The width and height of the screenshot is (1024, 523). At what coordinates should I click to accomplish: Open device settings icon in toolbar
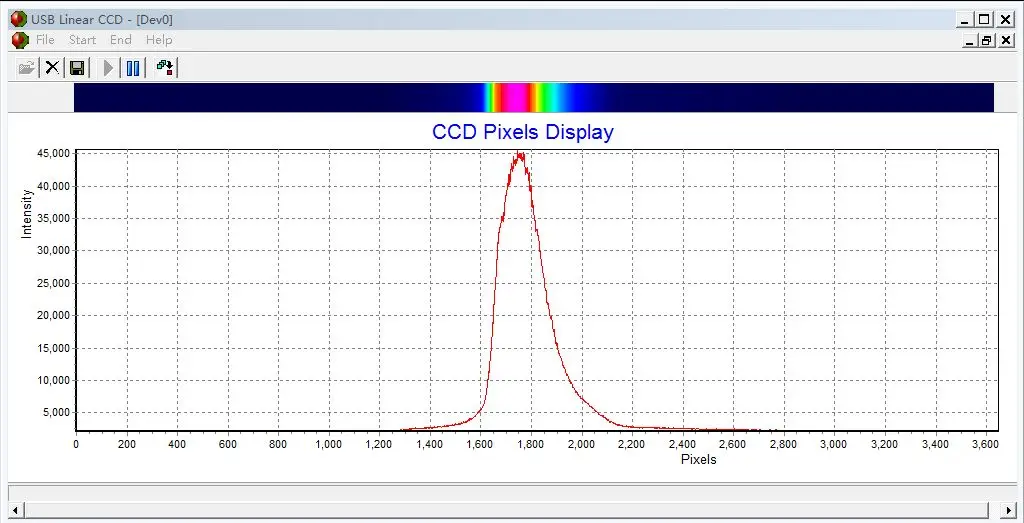165,68
